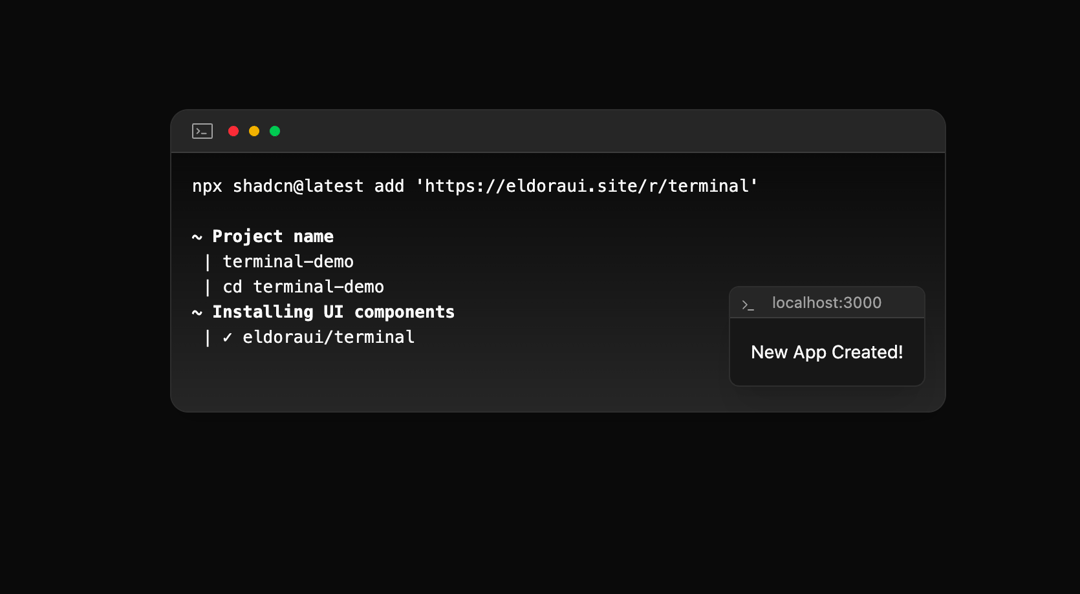Click the New App Created! message
The width and height of the screenshot is (1080, 594).
tap(827, 352)
